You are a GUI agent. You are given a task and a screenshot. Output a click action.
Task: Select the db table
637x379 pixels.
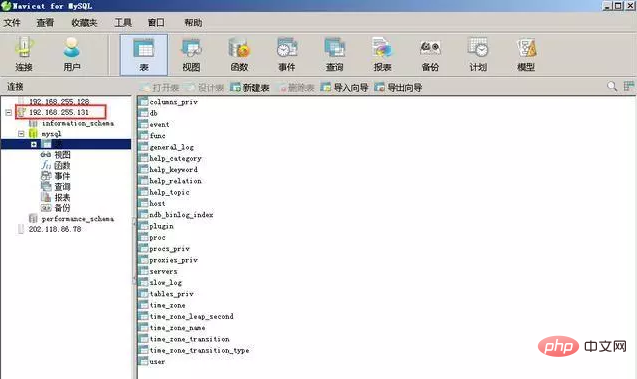(x=153, y=113)
